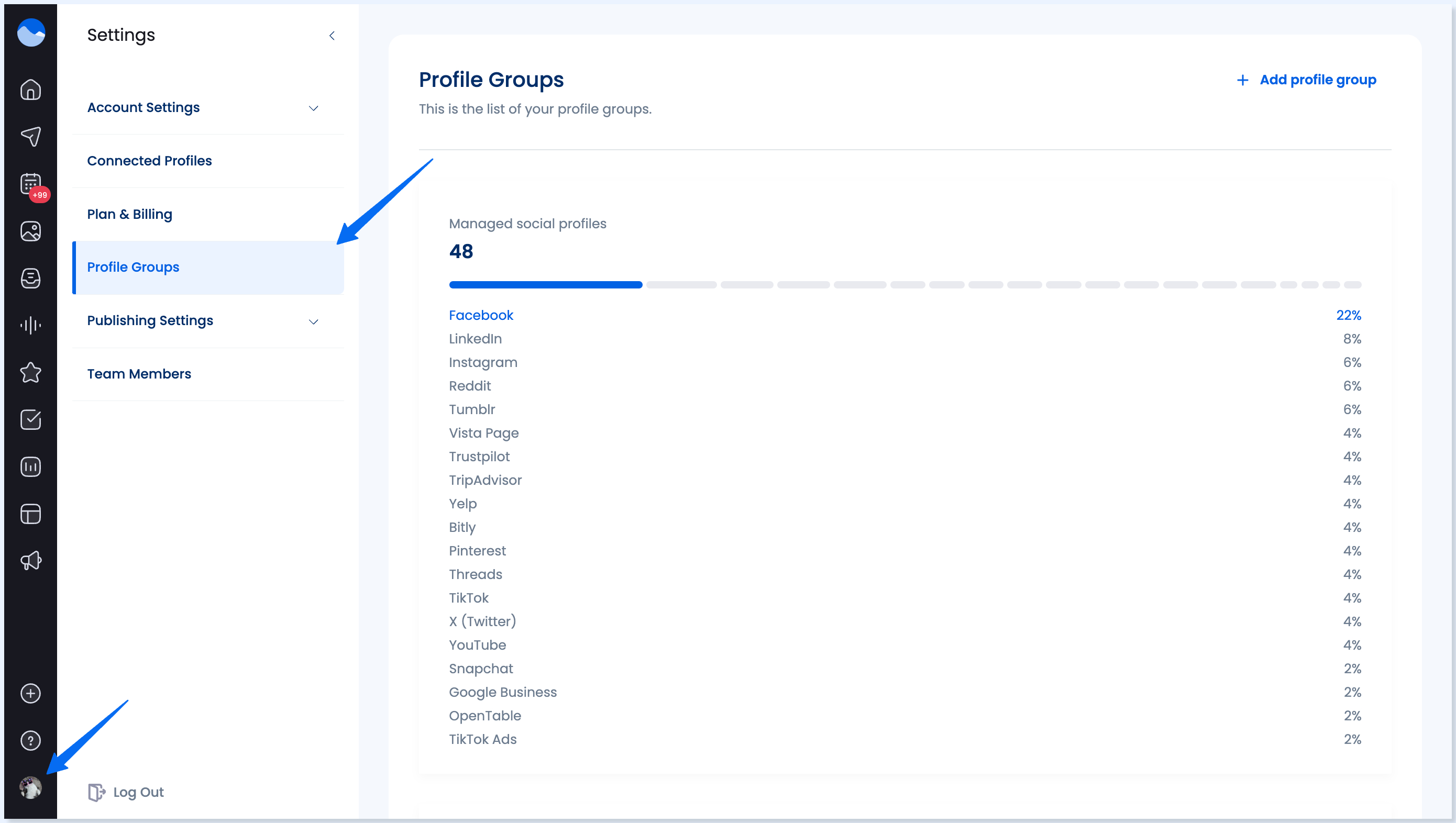The height and width of the screenshot is (823, 1456).
Task: Open the listening sound wave icon
Action: [30, 325]
